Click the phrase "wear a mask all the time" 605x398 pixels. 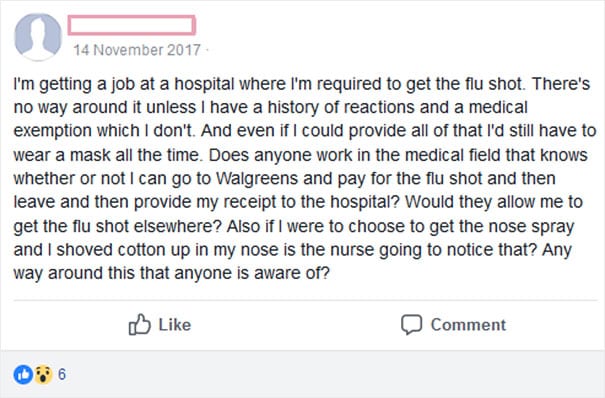[107, 155]
